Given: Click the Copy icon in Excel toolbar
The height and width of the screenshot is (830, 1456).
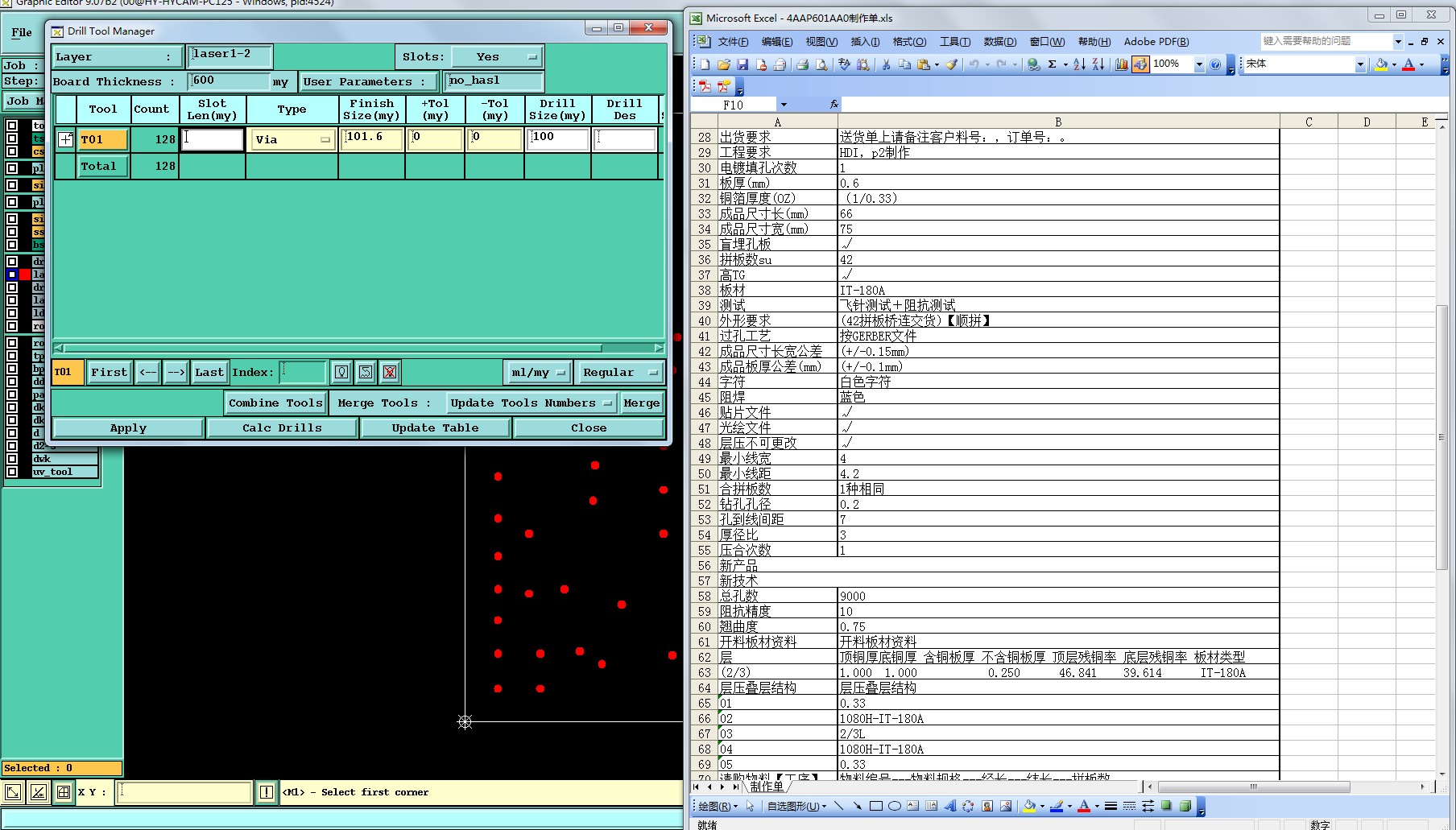Looking at the screenshot, I should (904, 64).
